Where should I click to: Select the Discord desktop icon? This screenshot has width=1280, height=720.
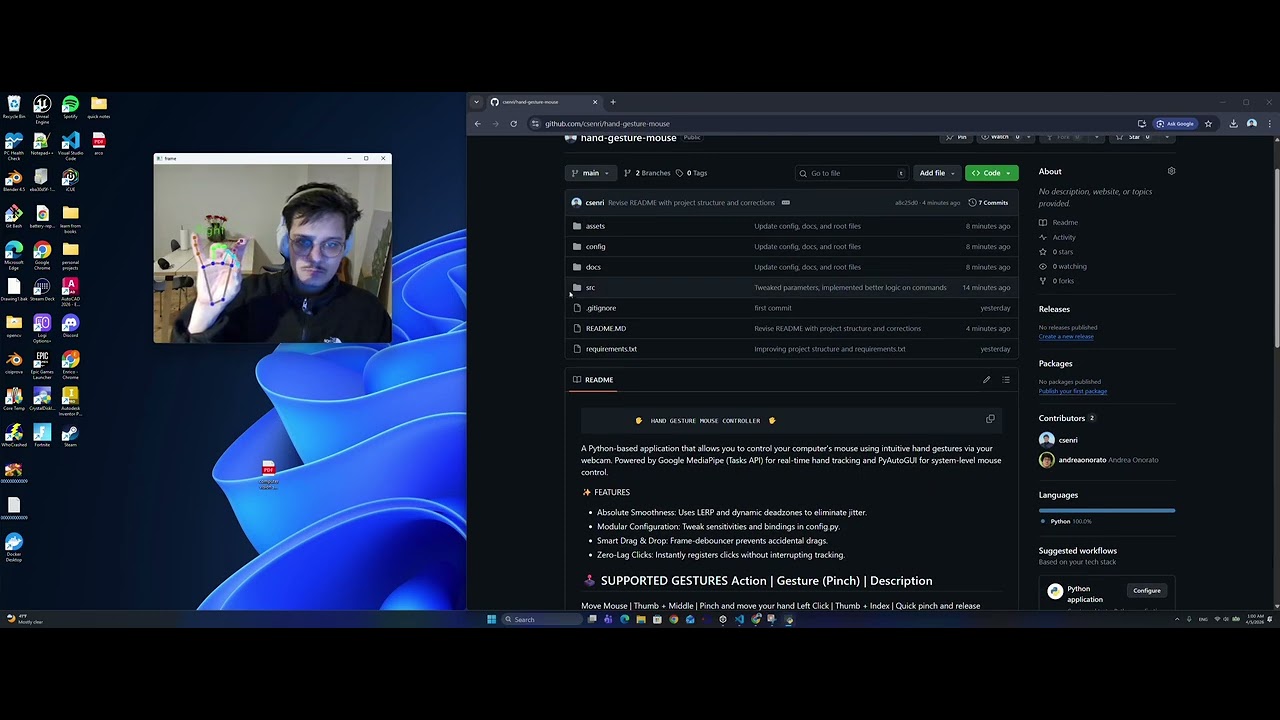click(x=70, y=326)
